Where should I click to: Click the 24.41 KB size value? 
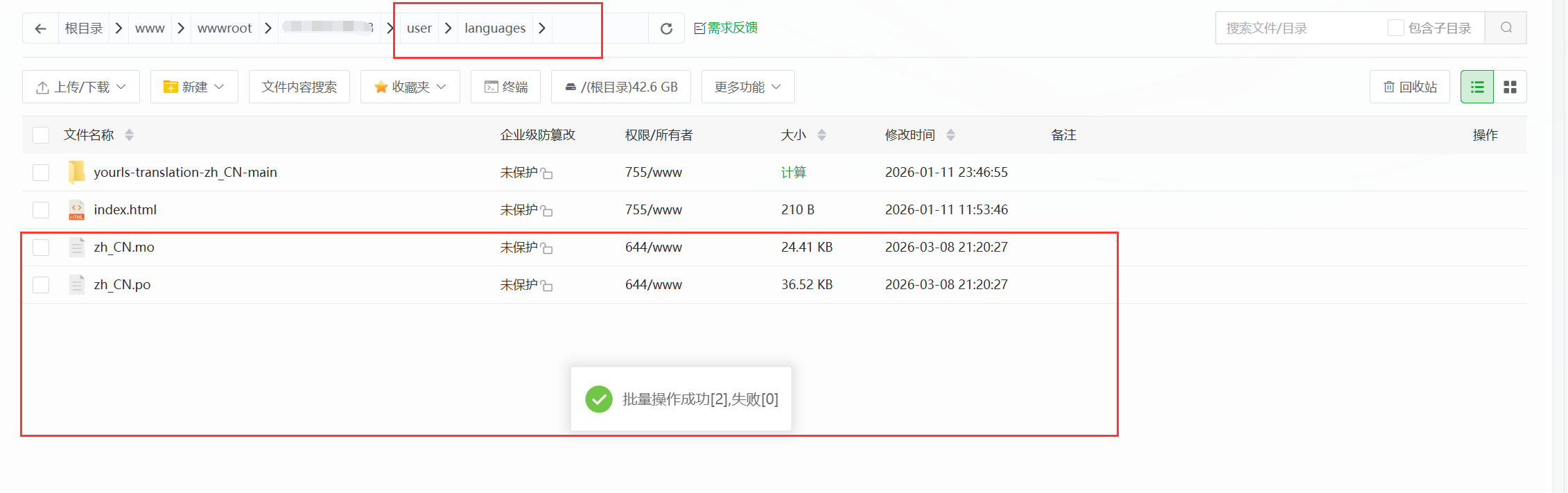click(807, 247)
